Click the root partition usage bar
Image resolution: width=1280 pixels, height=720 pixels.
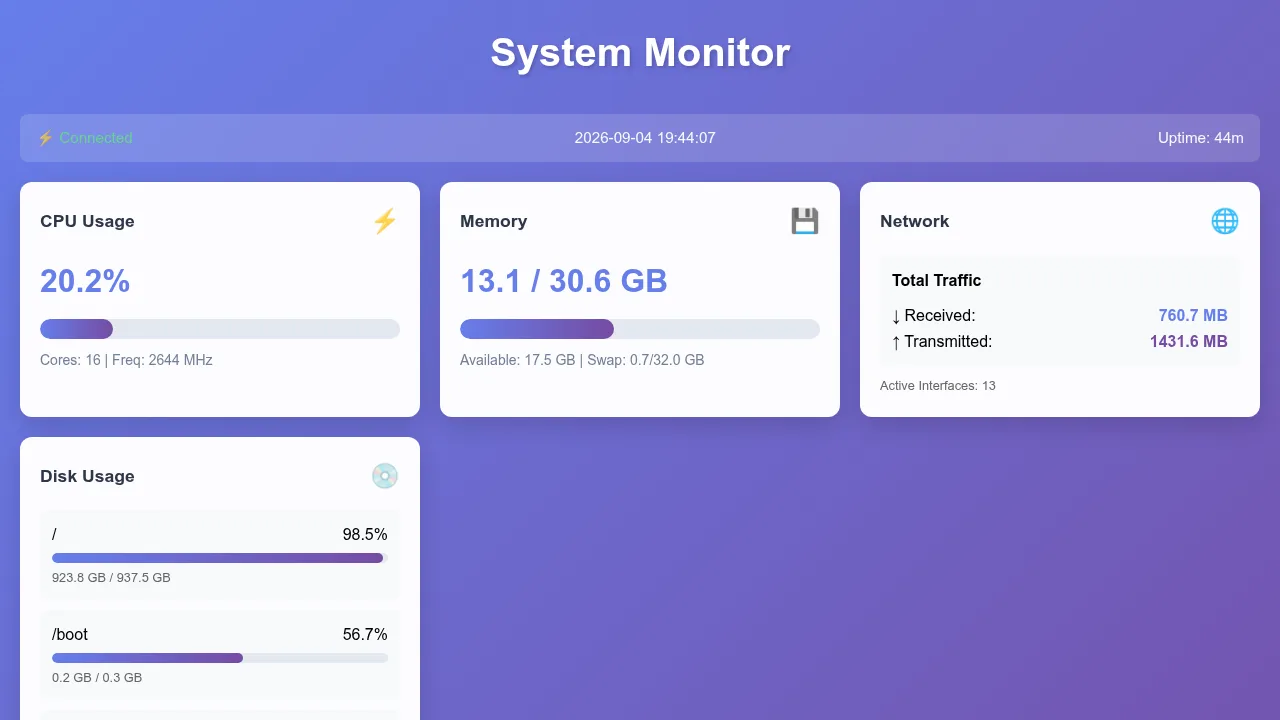pyautogui.click(x=220, y=558)
